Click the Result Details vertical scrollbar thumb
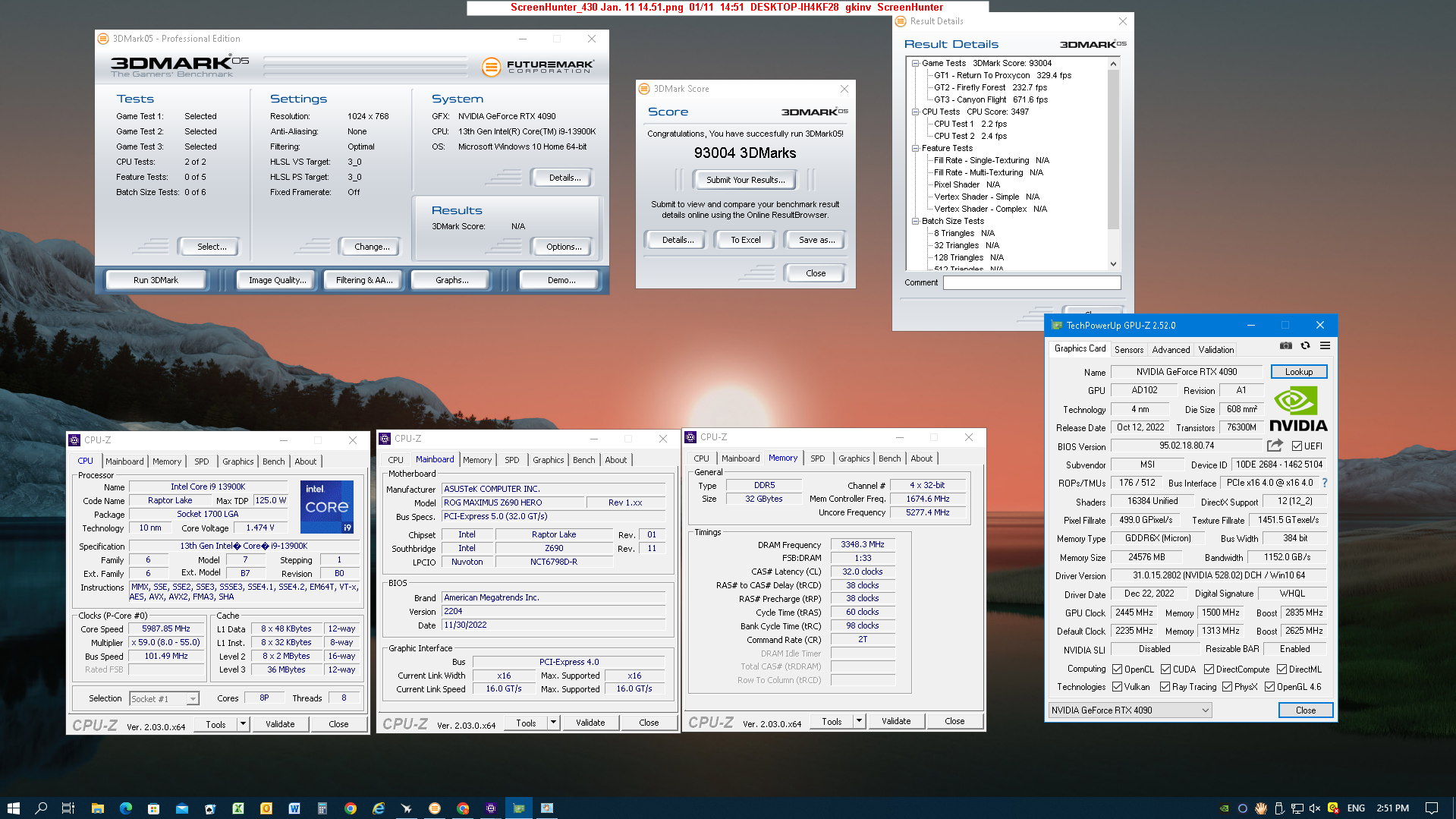The image size is (1456, 819). pos(1113,149)
